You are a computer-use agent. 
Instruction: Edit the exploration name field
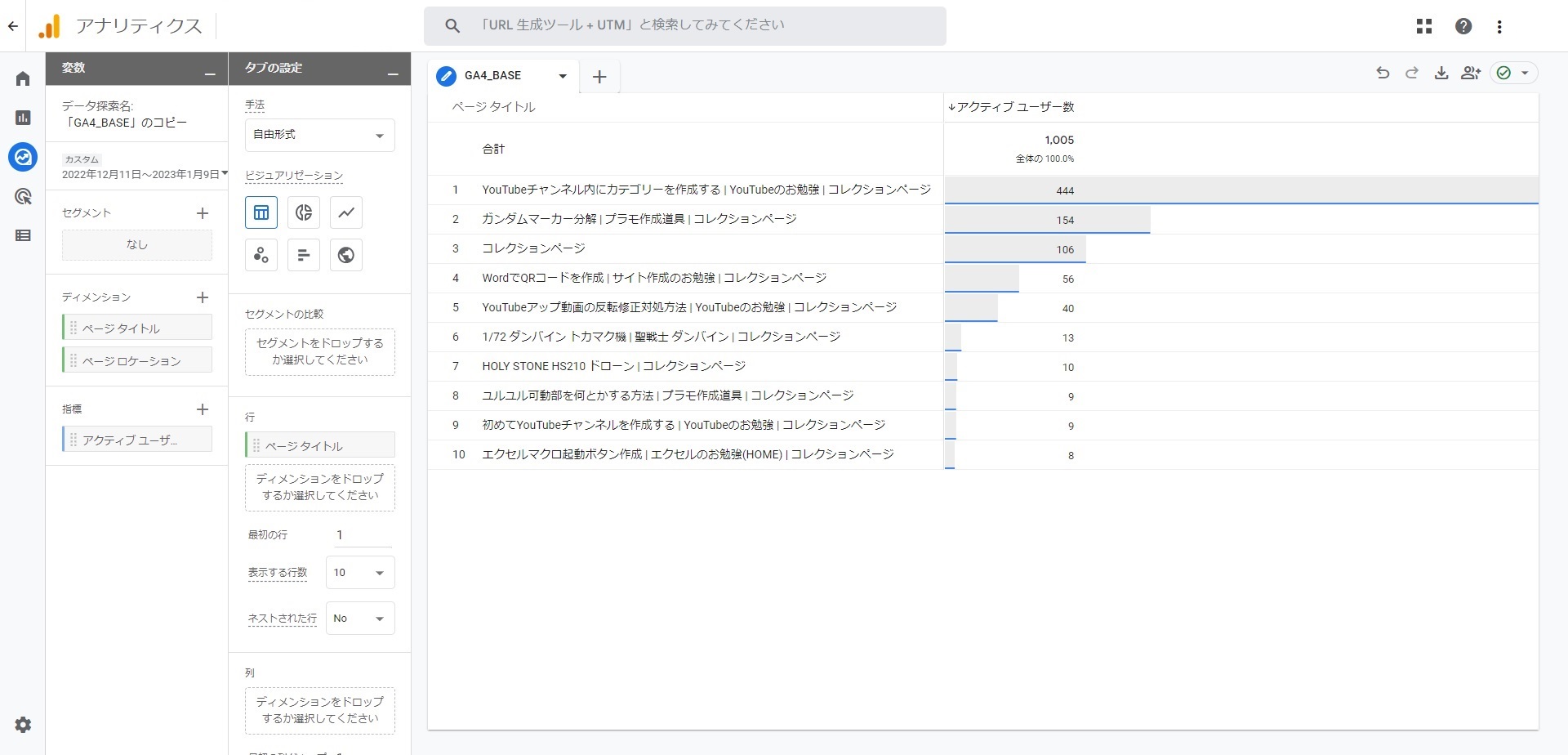125,123
